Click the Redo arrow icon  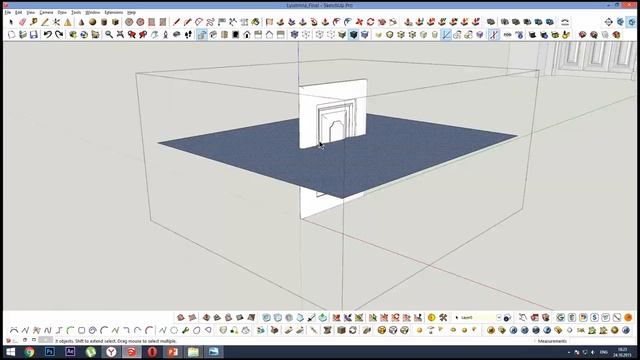click(59, 35)
